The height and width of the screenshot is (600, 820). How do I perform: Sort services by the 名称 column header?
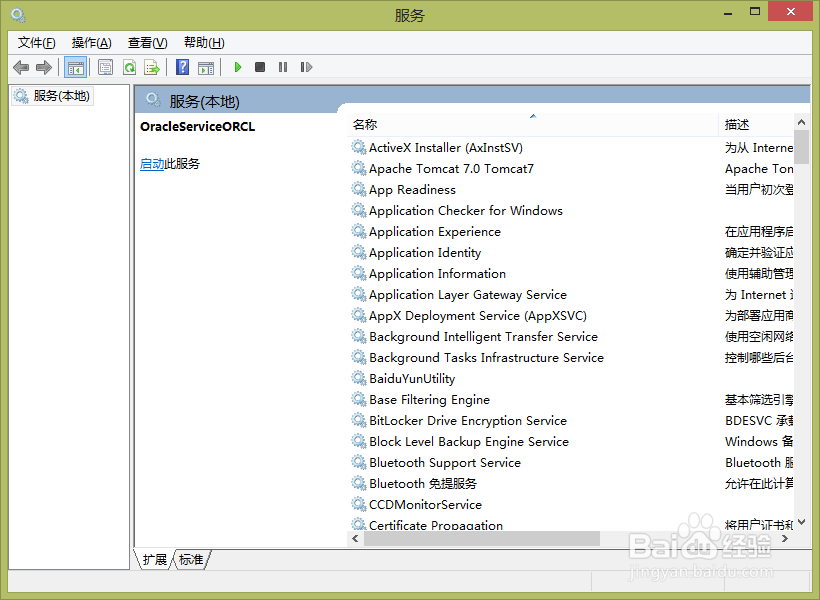coord(365,123)
